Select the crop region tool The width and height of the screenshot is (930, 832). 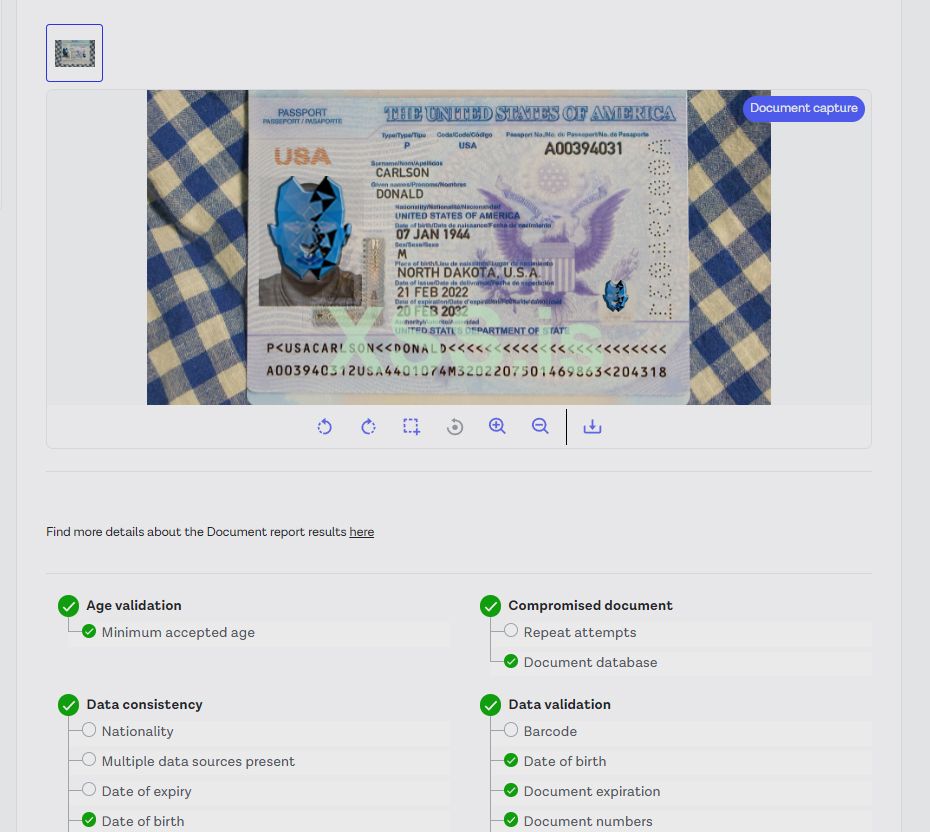pyautogui.click(x=410, y=426)
